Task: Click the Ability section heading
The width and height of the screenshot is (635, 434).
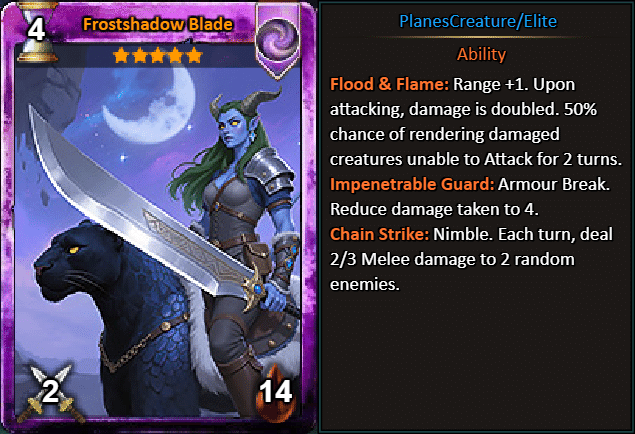Action: pos(481,54)
